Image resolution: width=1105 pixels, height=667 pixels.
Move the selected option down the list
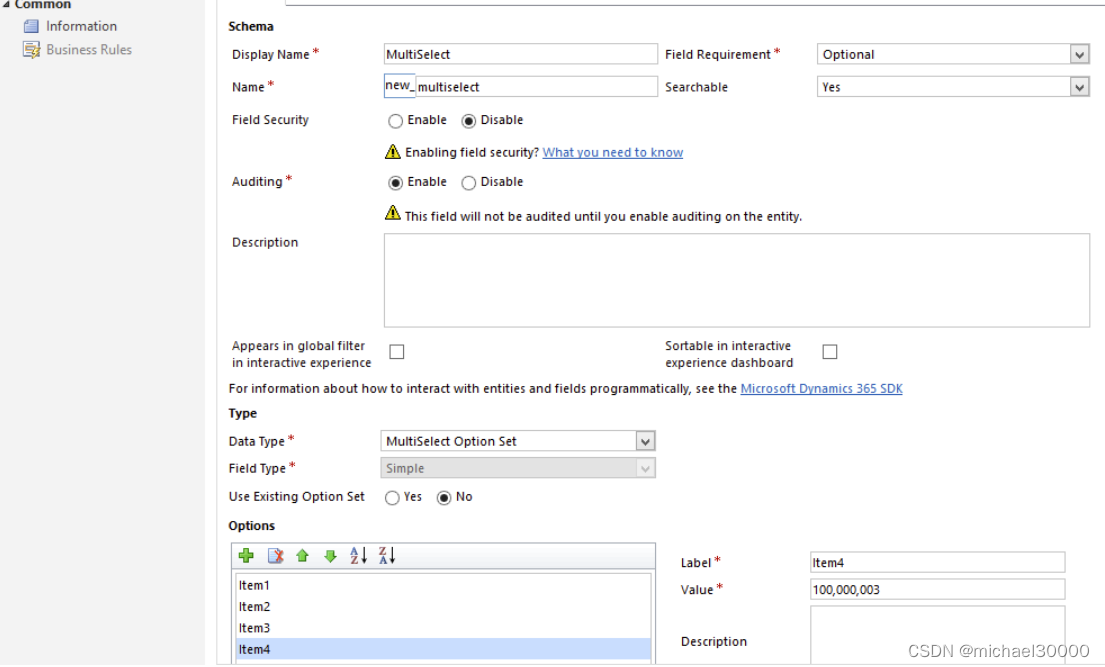tap(330, 556)
